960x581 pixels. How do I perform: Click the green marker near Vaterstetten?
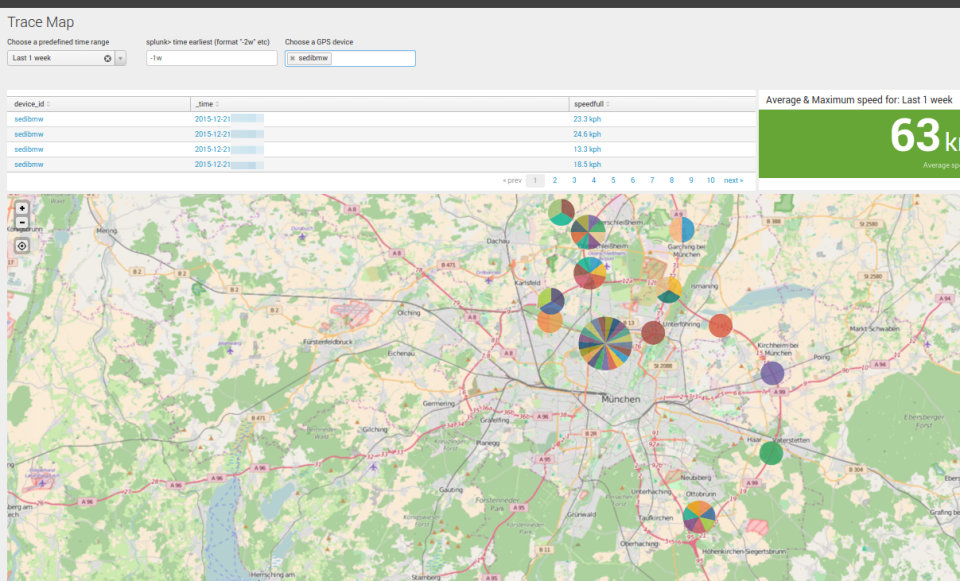(x=771, y=453)
